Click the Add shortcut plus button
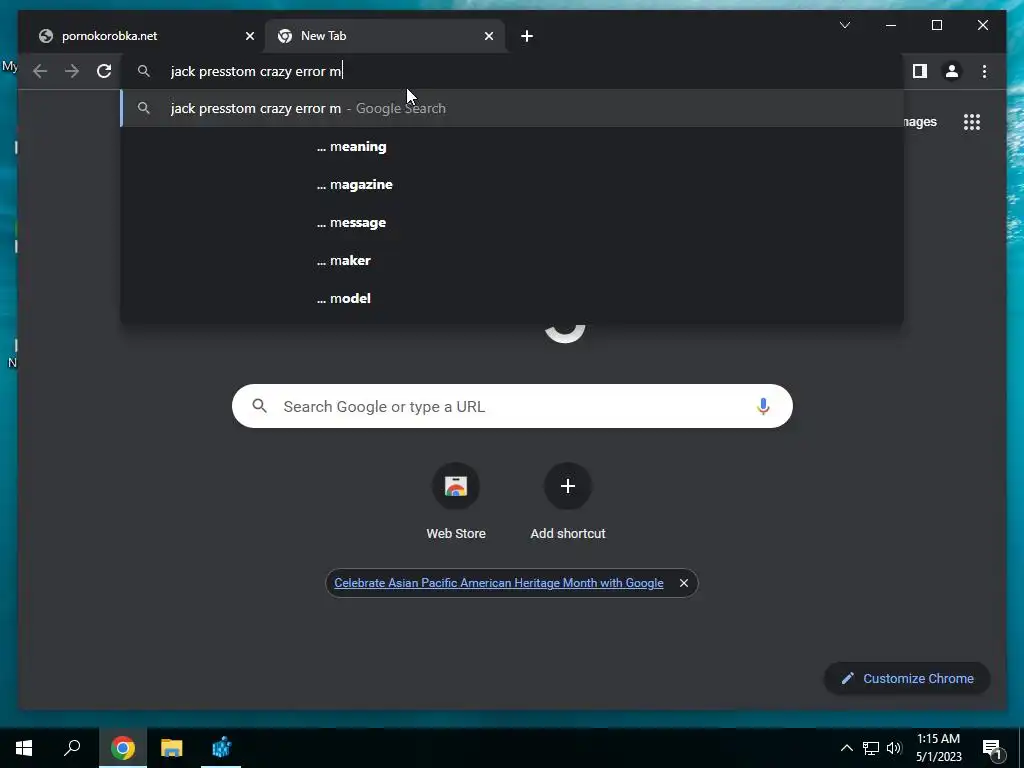This screenshot has height=768, width=1024. pyautogui.click(x=568, y=486)
